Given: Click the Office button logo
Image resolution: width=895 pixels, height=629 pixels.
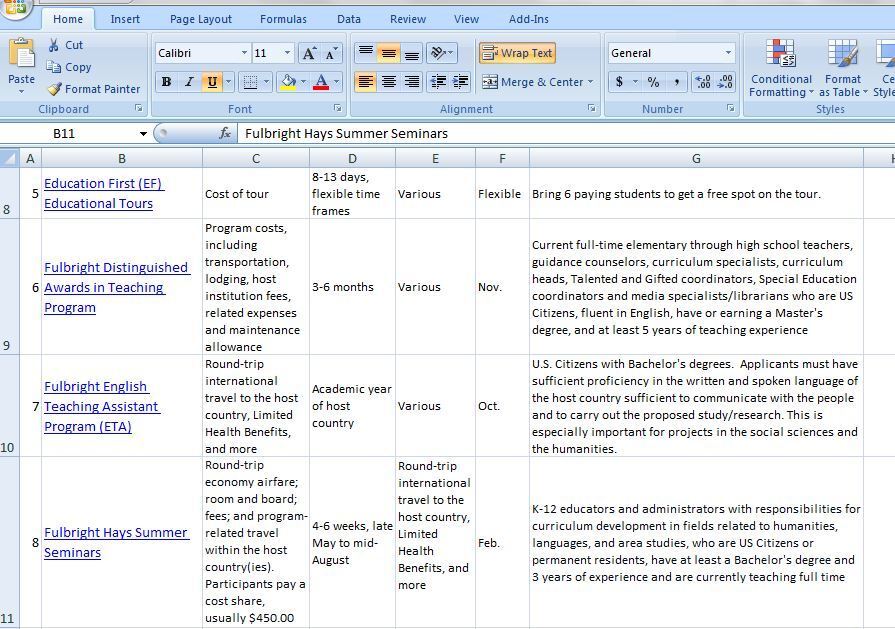Looking at the screenshot, I should (x=14, y=8).
